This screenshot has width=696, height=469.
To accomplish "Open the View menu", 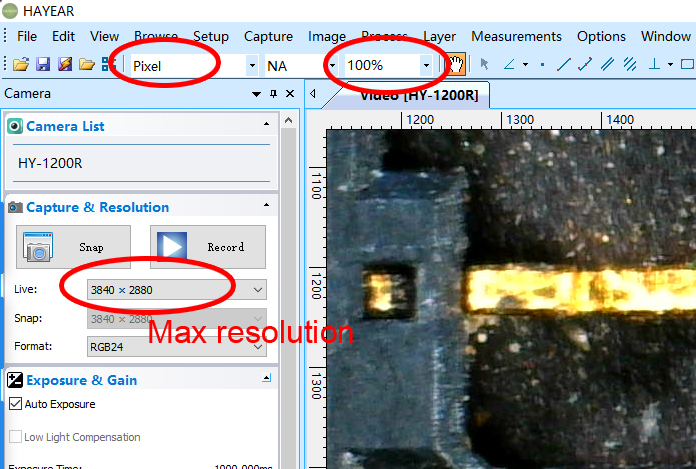I will point(104,36).
